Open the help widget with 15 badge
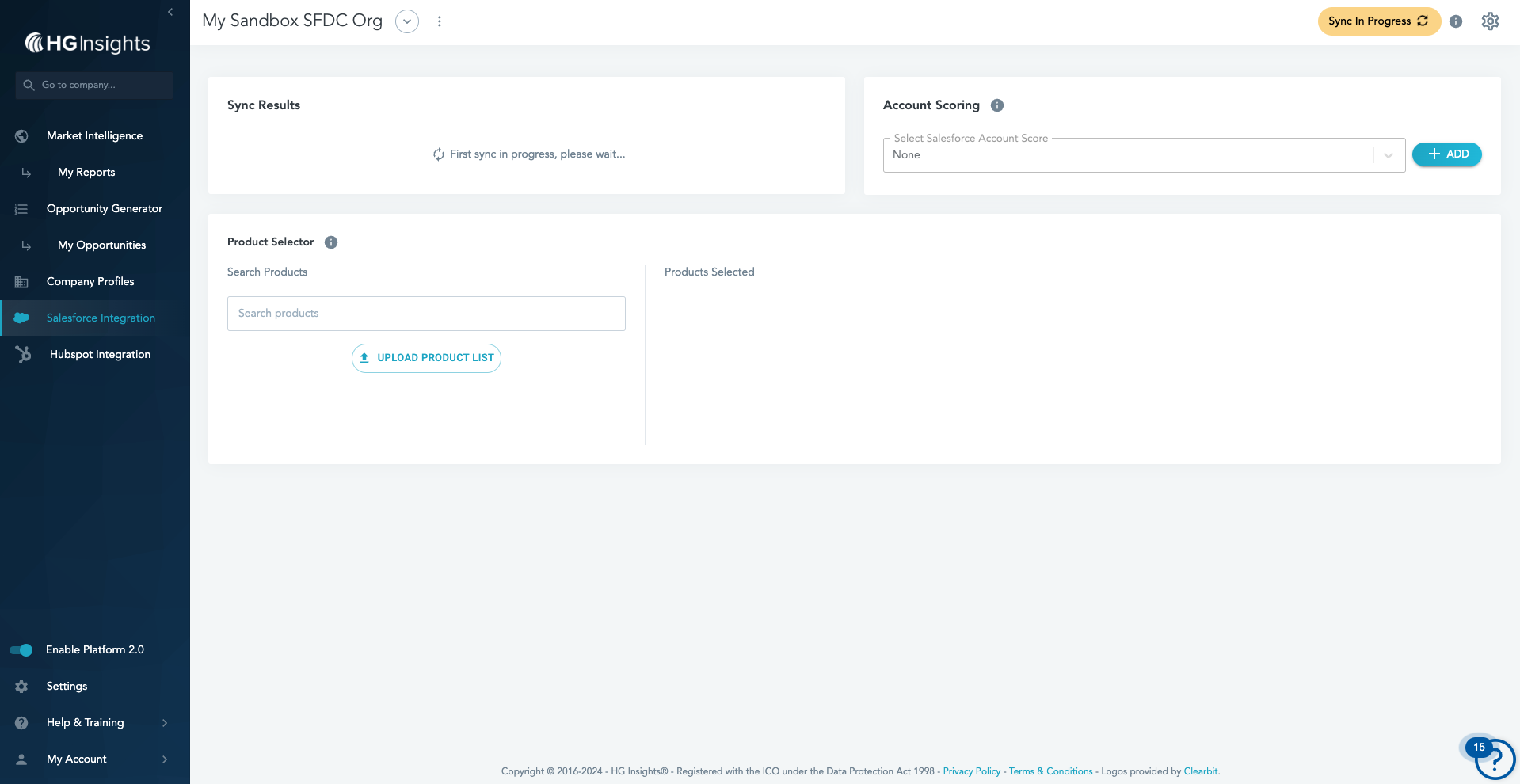1520x784 pixels. pos(1493,759)
